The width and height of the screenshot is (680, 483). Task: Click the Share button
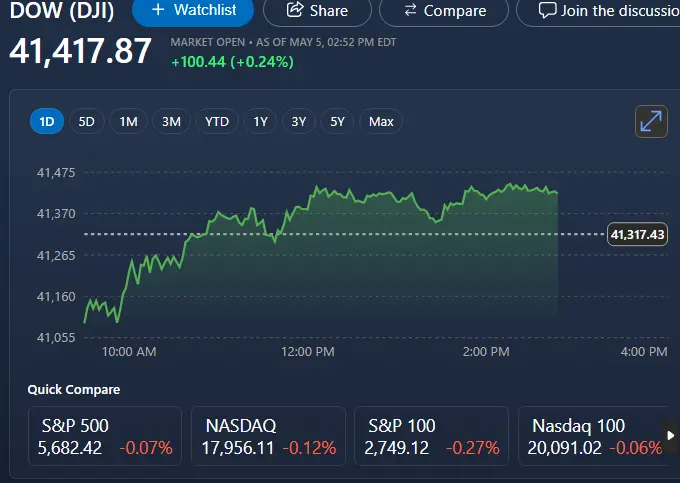[318, 11]
